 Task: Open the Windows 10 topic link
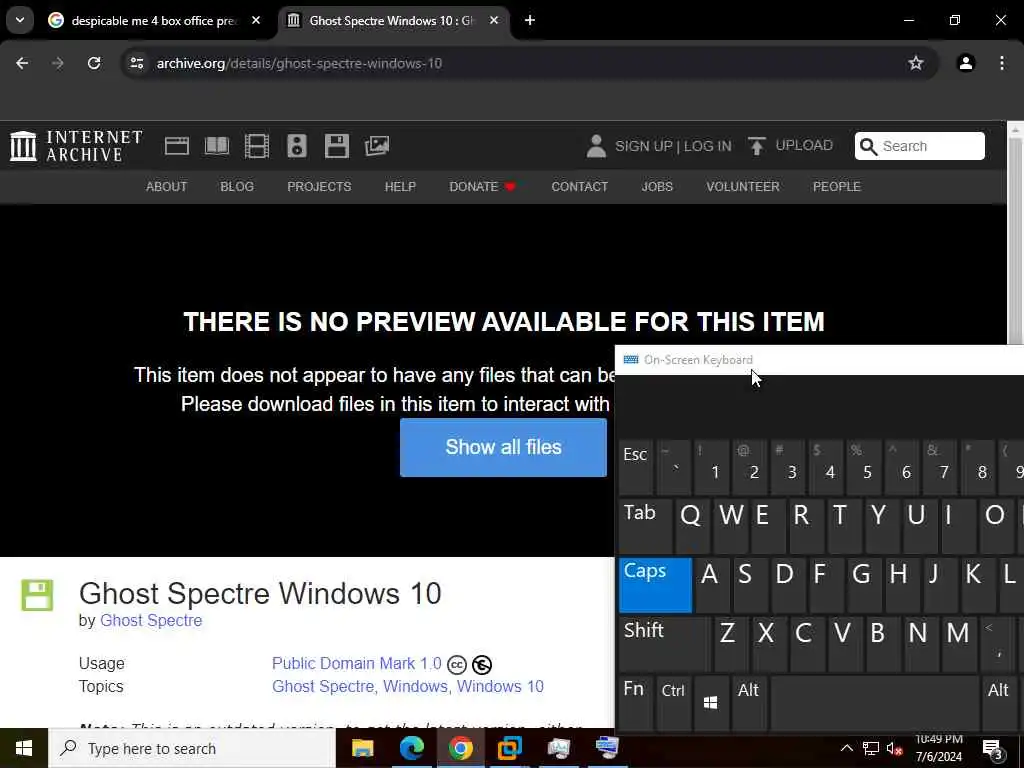point(500,686)
